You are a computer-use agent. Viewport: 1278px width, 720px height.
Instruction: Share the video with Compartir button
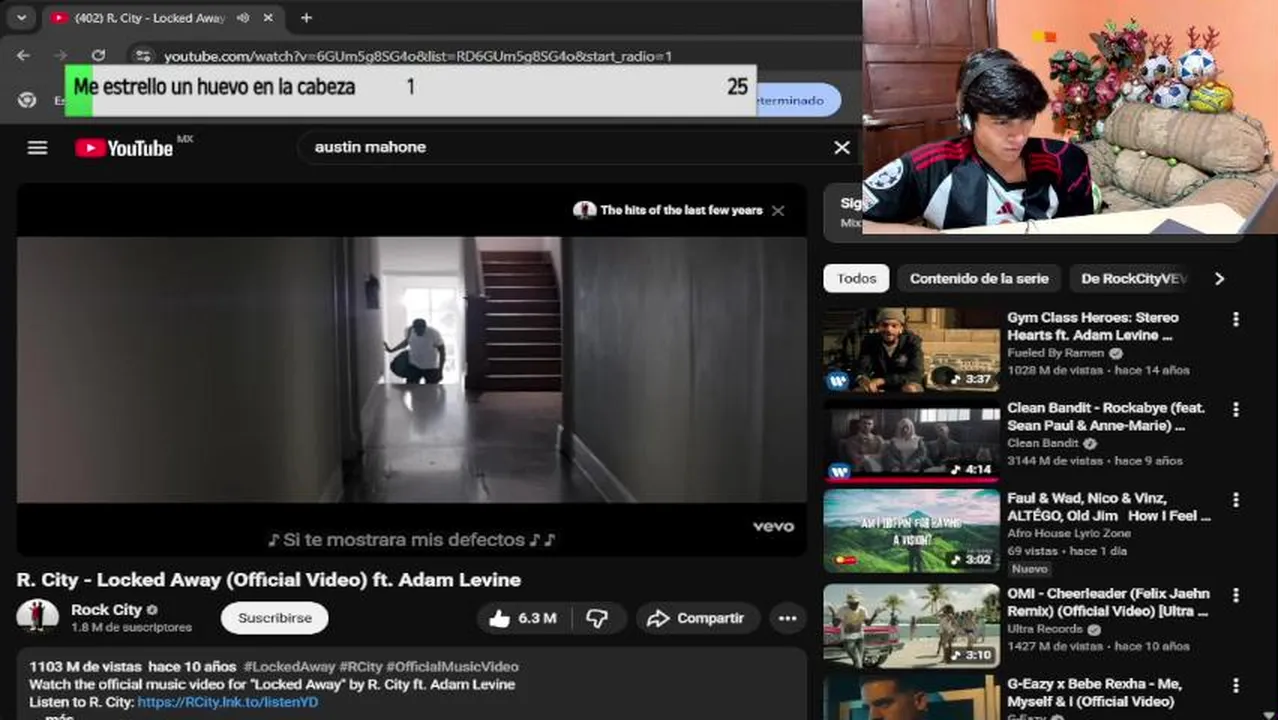697,618
